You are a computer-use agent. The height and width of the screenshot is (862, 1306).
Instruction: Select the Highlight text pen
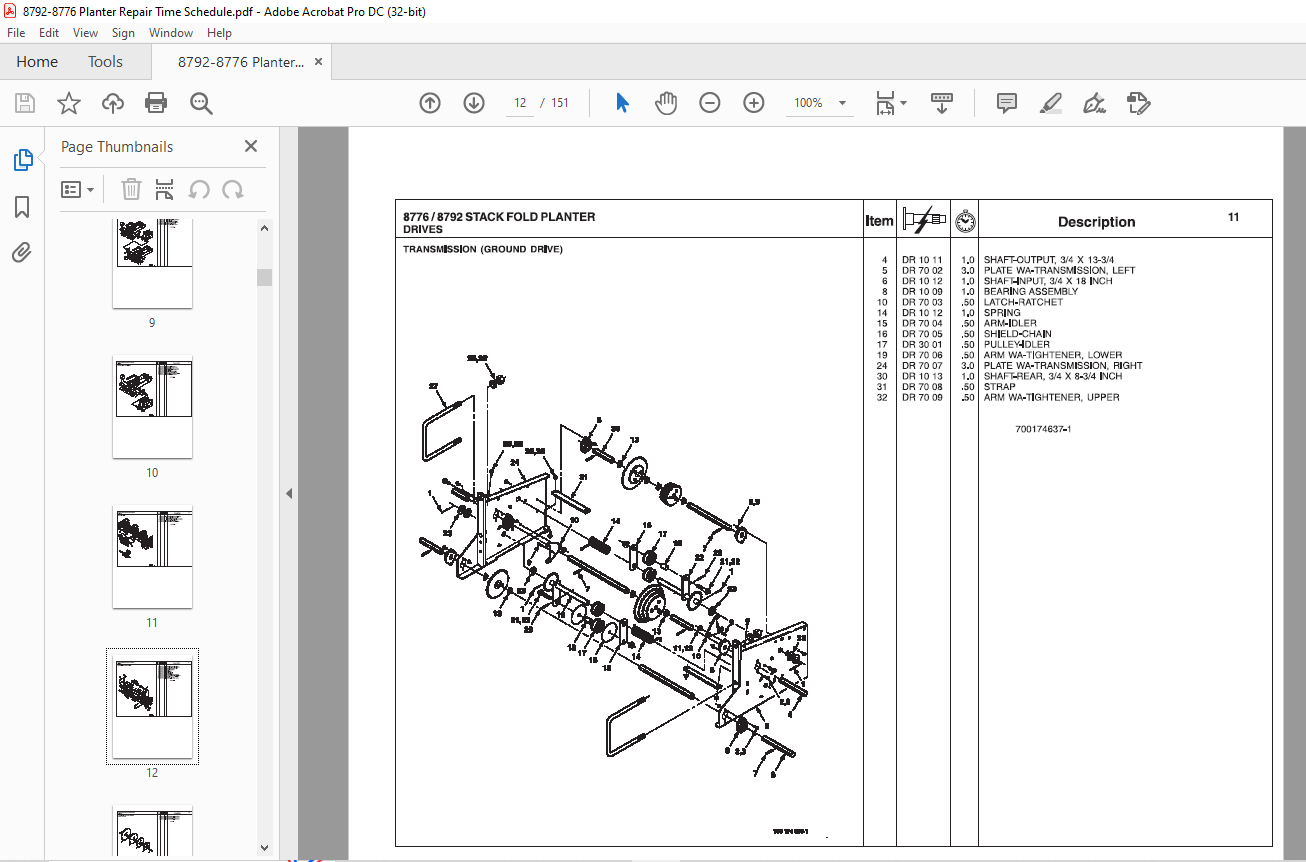[x=1050, y=103]
